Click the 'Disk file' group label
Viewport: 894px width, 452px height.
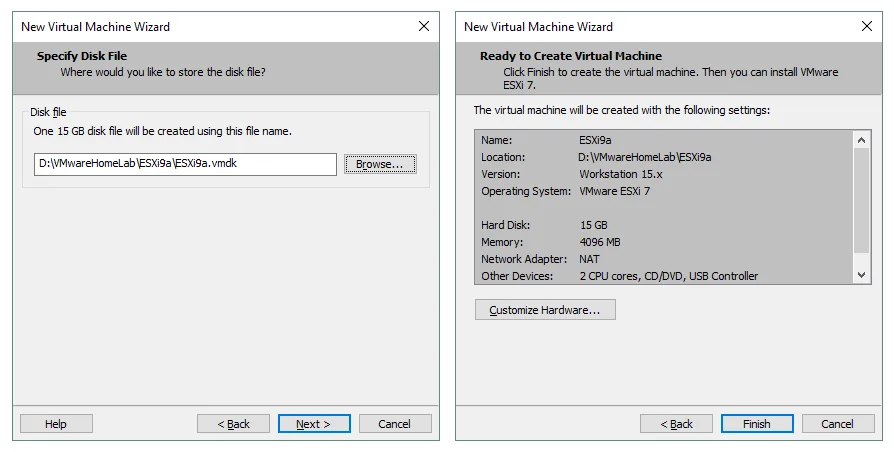tap(48, 112)
